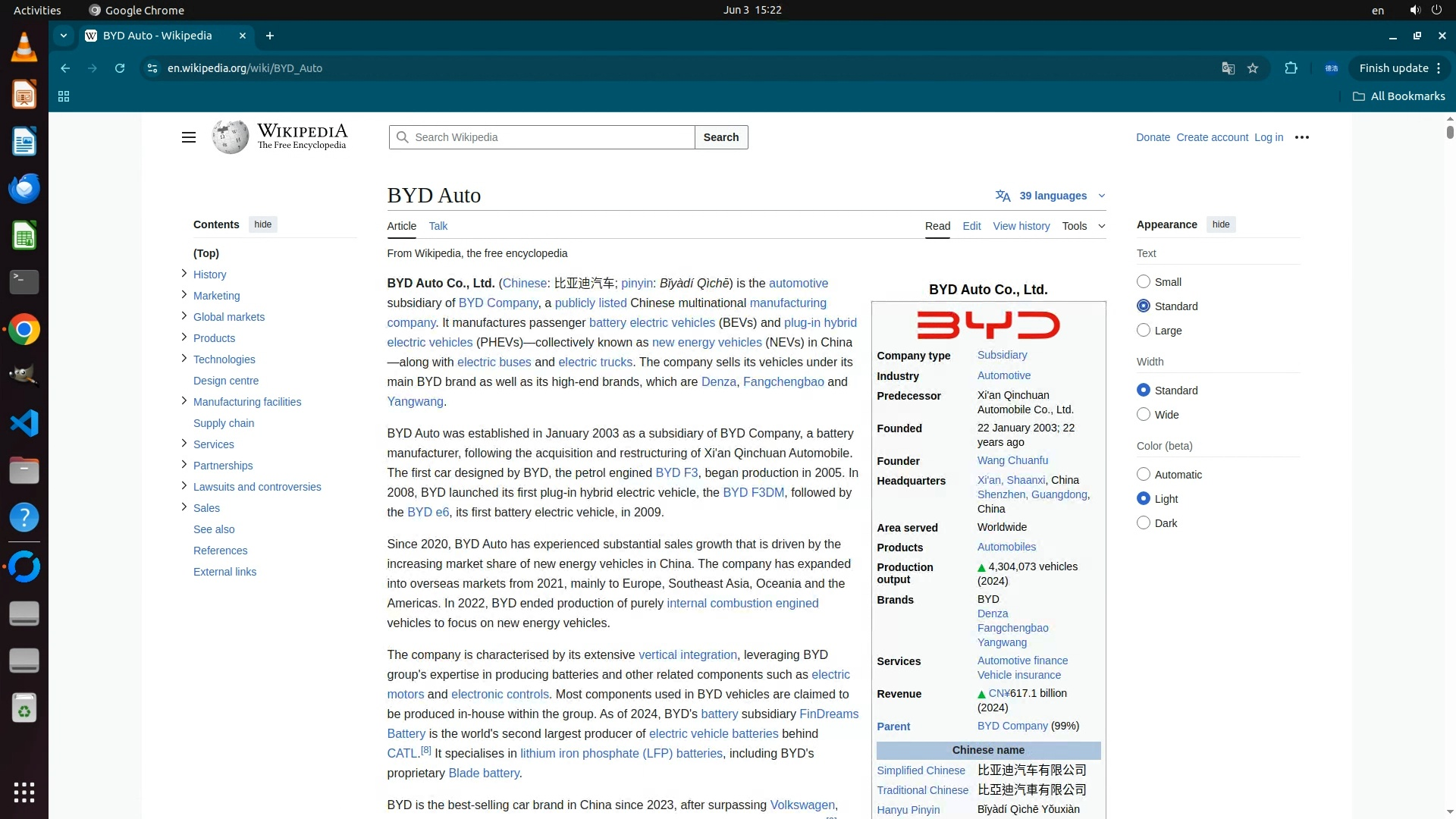The image size is (1456, 819).
Task: Open Visual Studio Code from the dock
Action: pyautogui.click(x=24, y=423)
